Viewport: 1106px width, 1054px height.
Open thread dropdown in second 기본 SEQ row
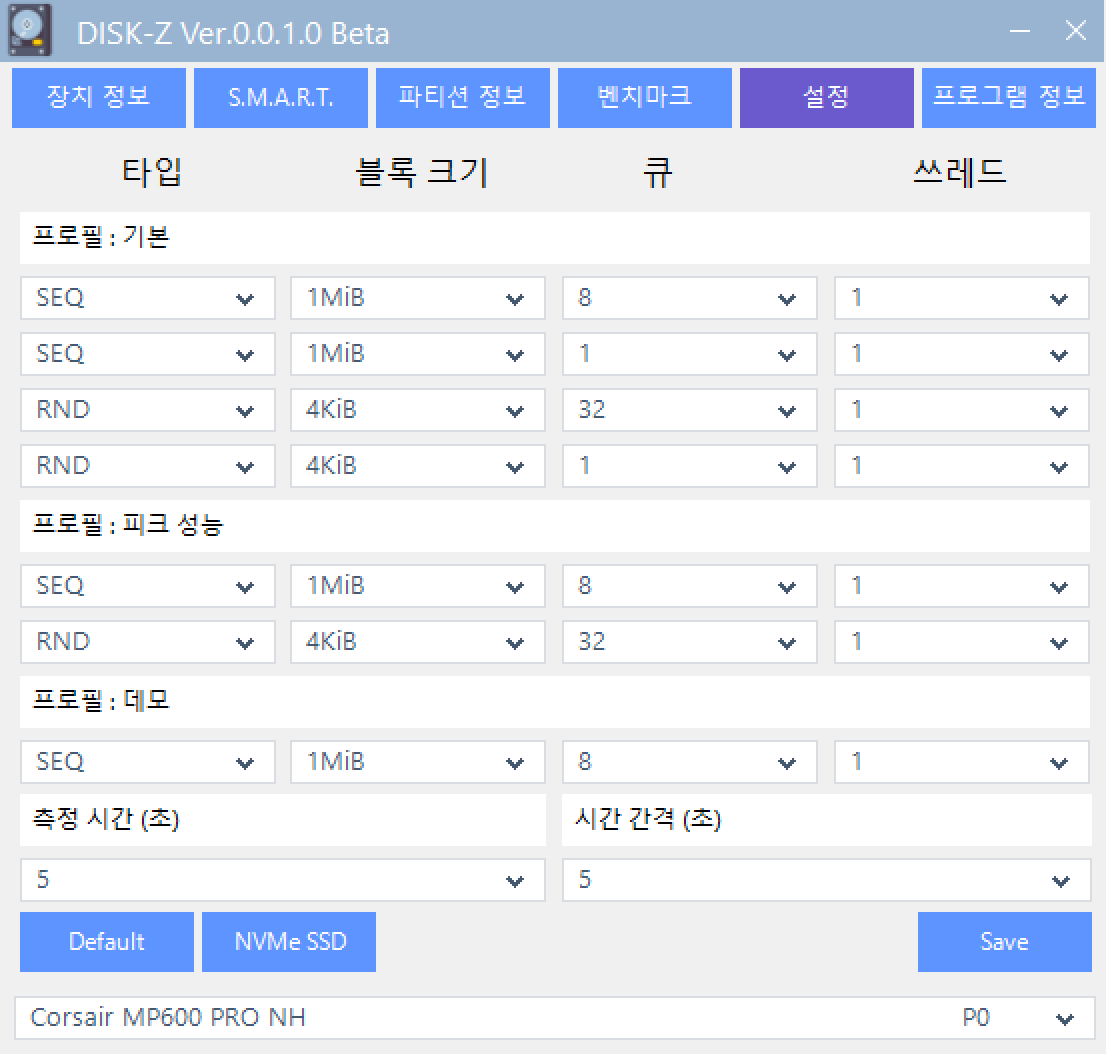pyautogui.click(x=961, y=353)
